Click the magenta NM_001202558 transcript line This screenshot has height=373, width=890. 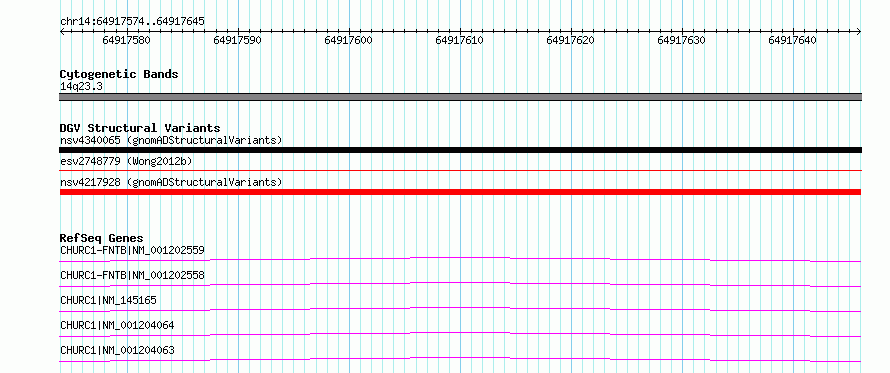[460, 284]
